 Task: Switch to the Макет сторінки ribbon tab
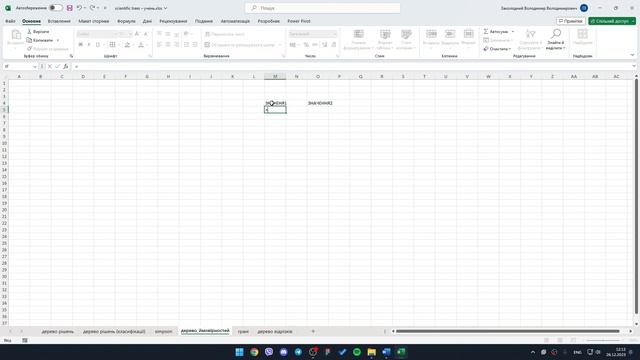(x=93, y=21)
